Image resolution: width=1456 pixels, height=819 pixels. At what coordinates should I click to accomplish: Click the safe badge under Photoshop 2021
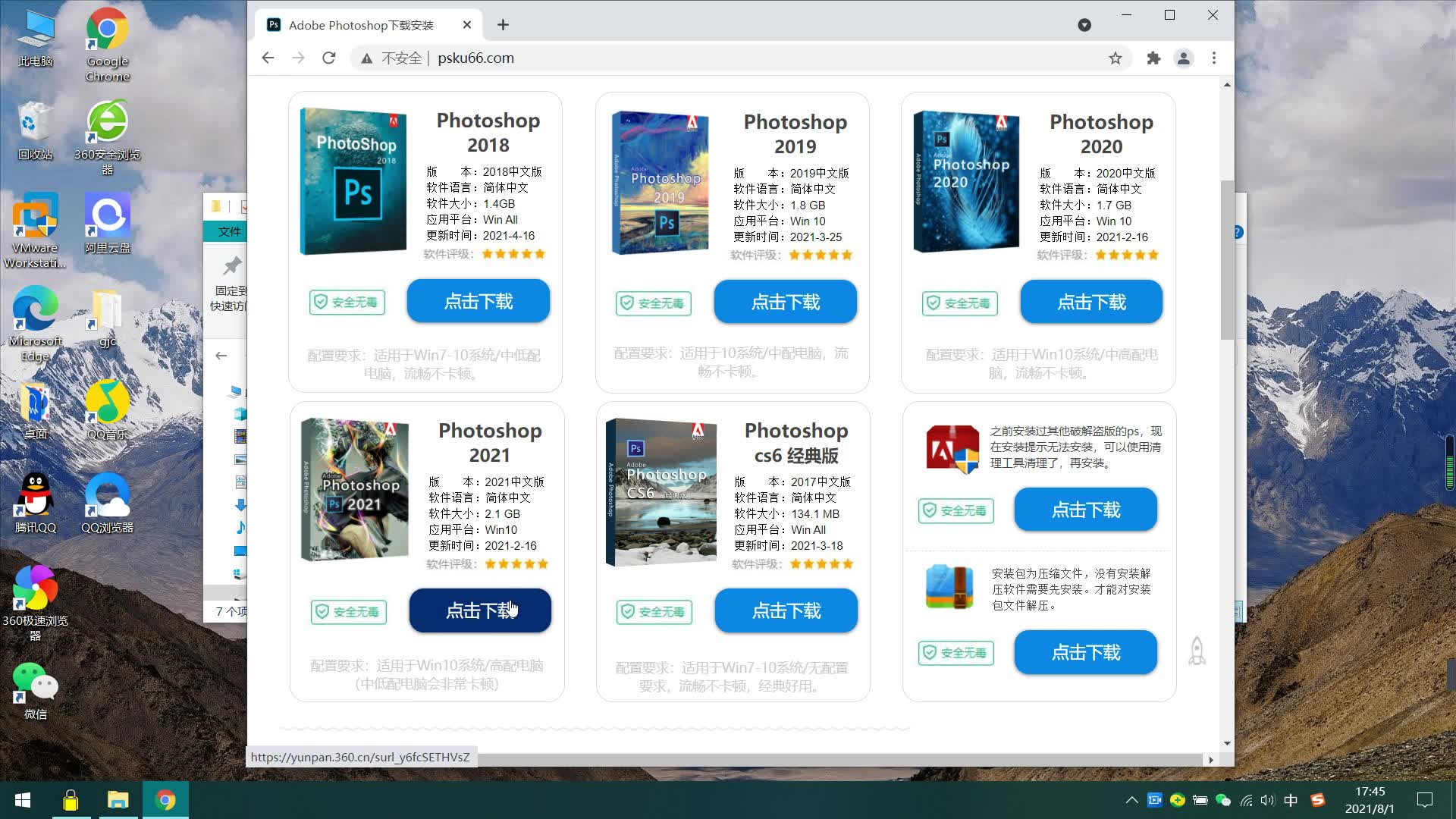[x=349, y=611]
